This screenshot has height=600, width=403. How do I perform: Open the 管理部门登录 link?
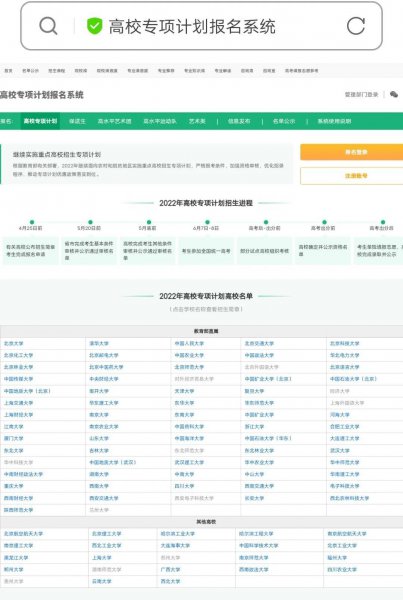361,95
